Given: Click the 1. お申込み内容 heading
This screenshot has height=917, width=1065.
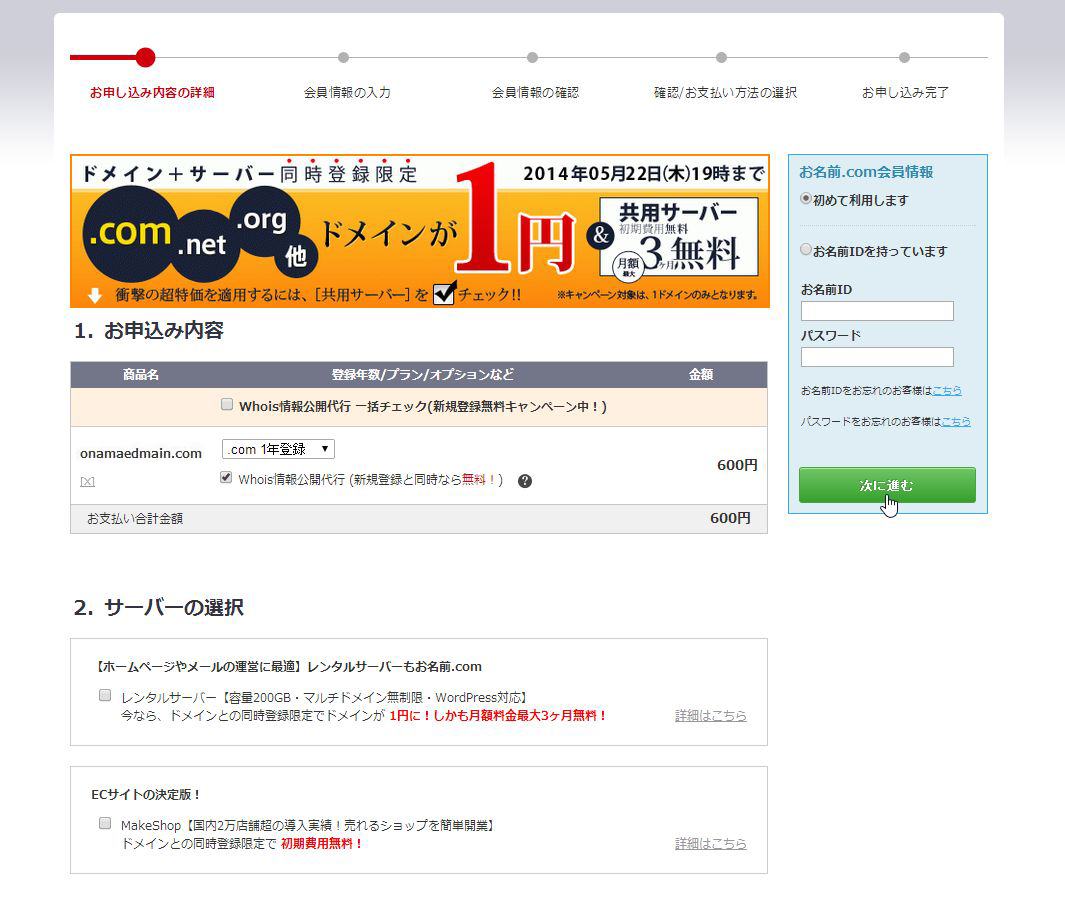Looking at the screenshot, I should [x=149, y=330].
